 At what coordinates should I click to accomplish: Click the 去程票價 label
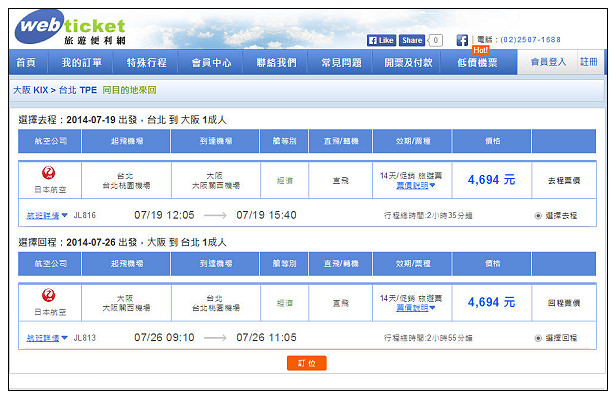tap(564, 181)
